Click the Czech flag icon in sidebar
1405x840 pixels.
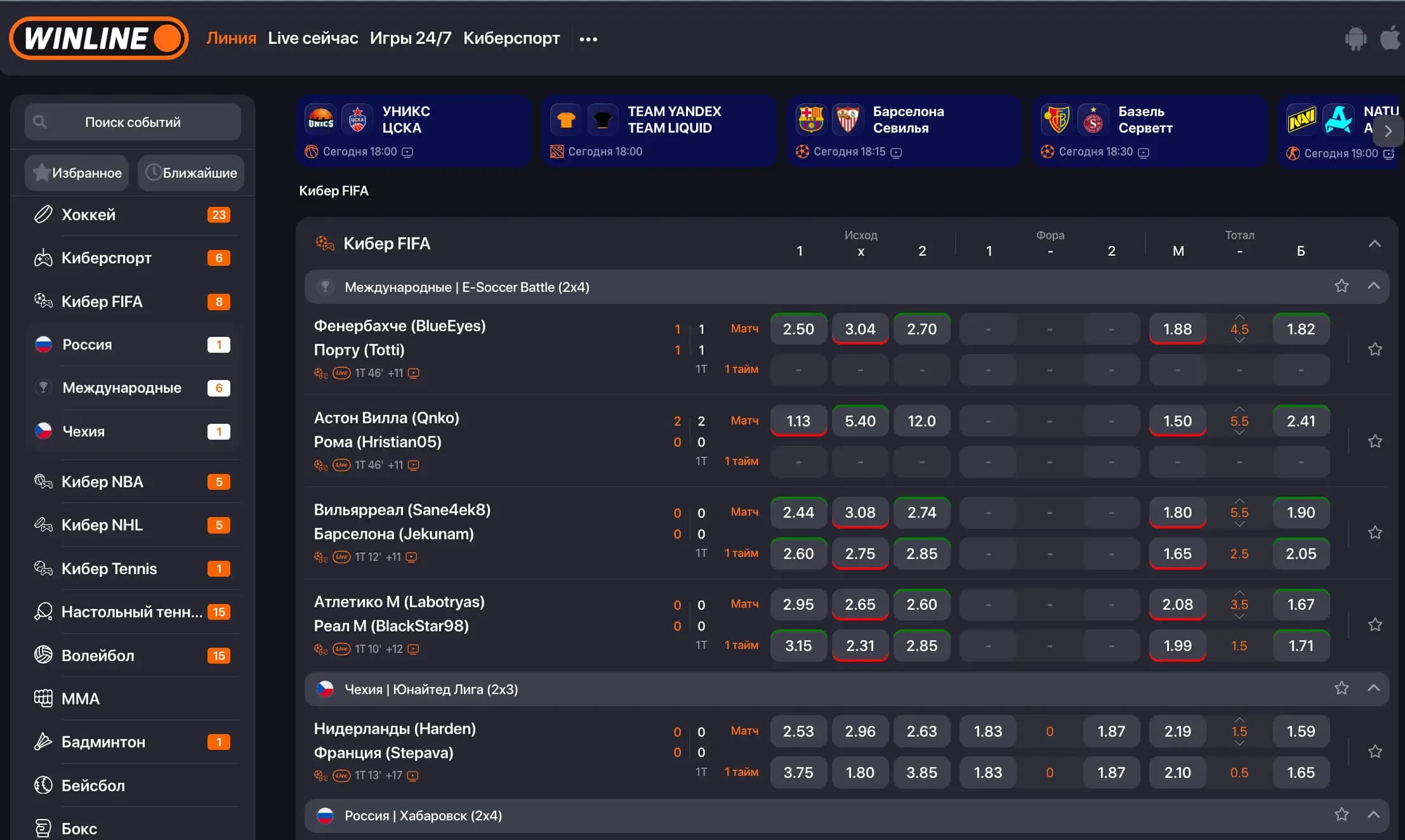pyautogui.click(x=43, y=431)
